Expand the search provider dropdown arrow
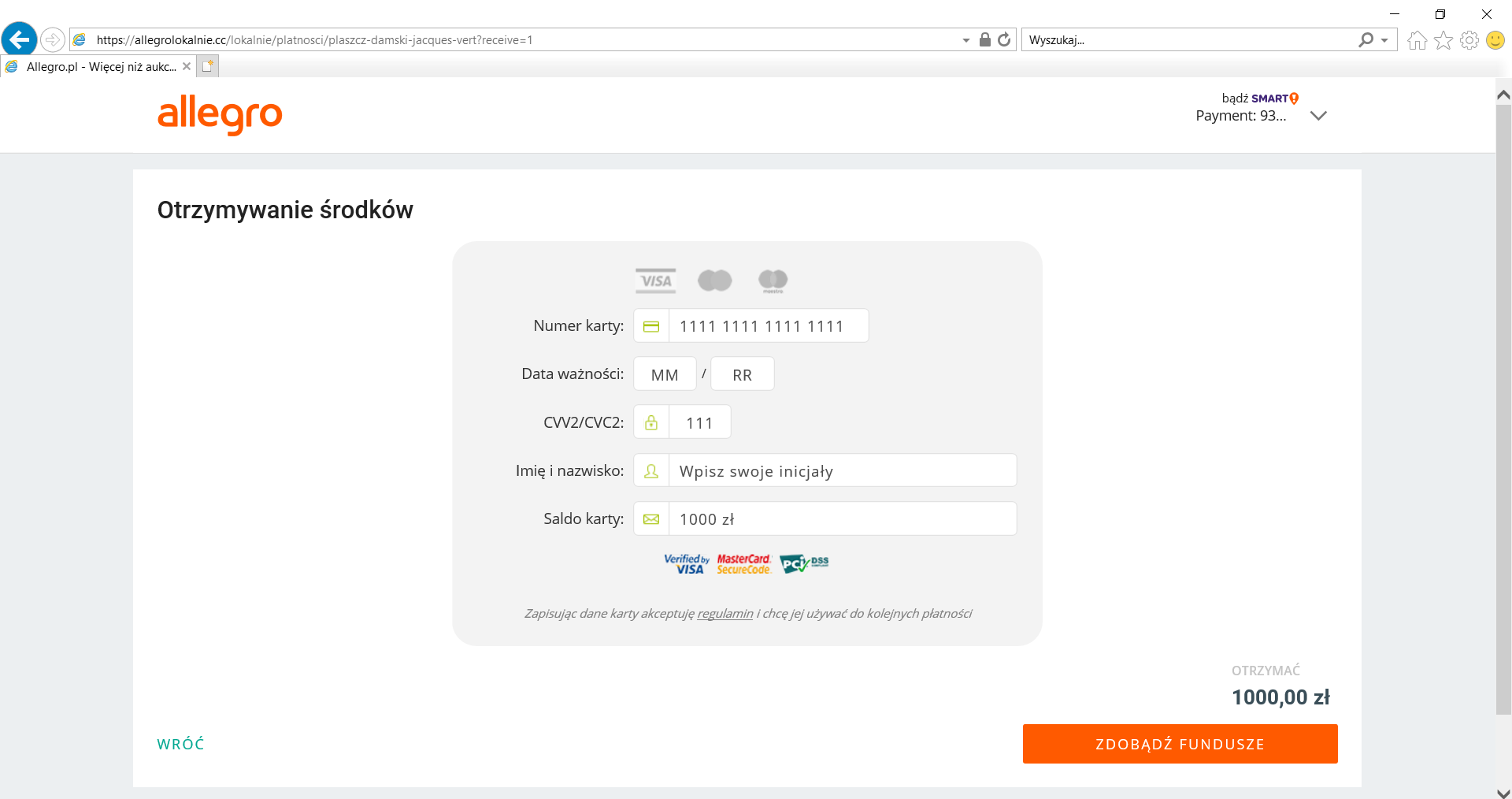The width and height of the screenshot is (1512, 799). coord(1384,40)
